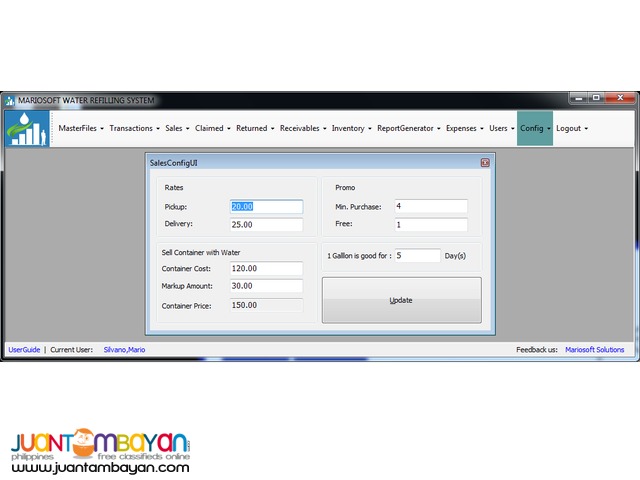Image resolution: width=640 pixels, height=480 pixels.
Task: Click the Markup Amount field
Action: tap(267, 286)
